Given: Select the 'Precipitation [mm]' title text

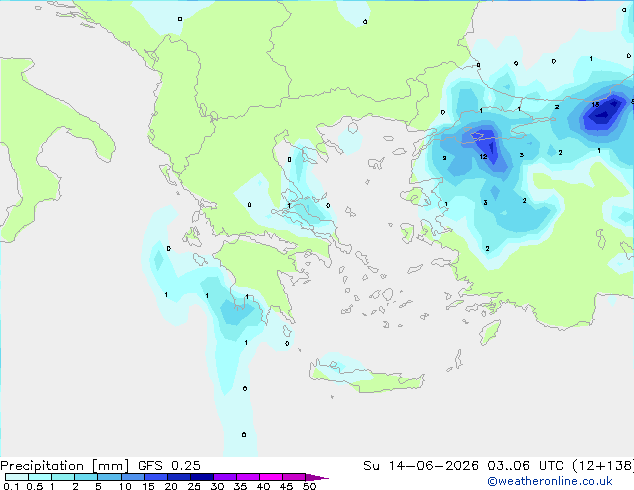Looking at the screenshot, I should point(65,466).
